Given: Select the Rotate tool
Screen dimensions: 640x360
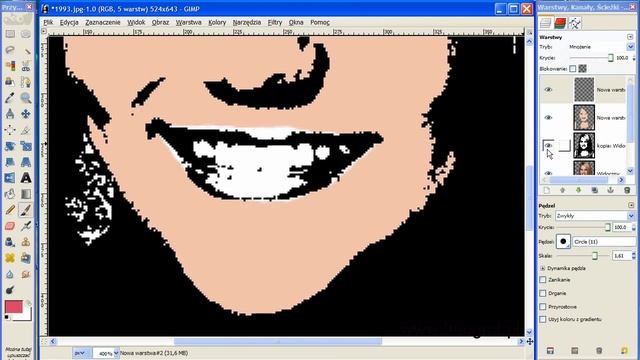Looking at the screenshot, I should point(10,146).
